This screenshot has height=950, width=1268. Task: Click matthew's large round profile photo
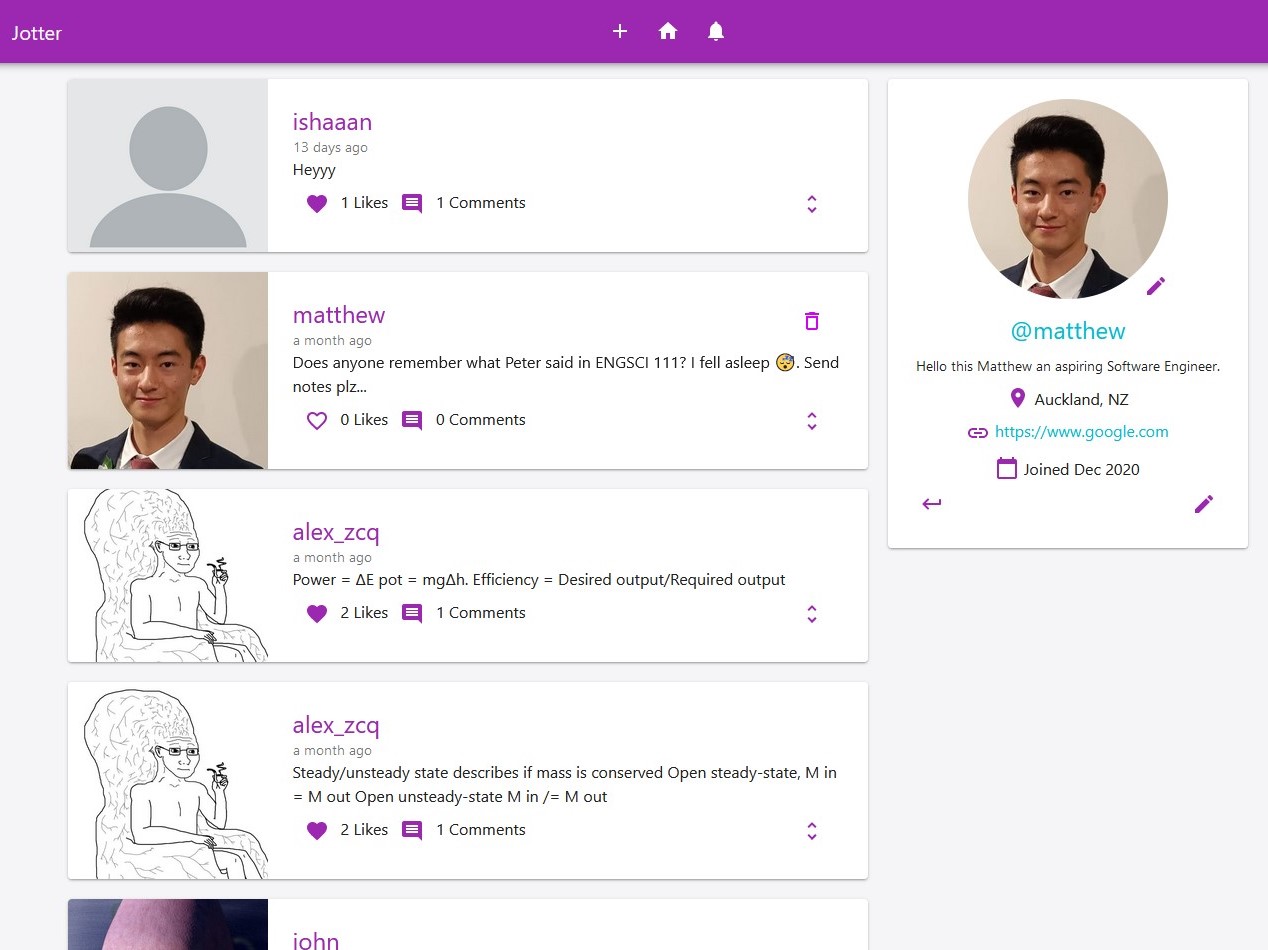[x=1068, y=198]
